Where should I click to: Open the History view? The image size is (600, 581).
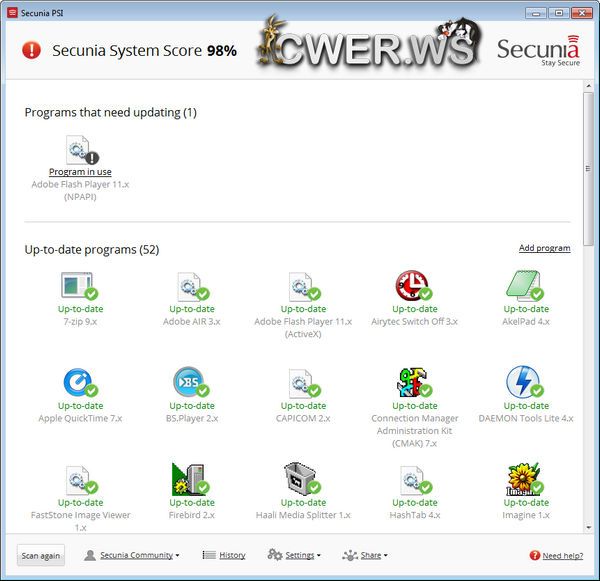pyautogui.click(x=224, y=555)
